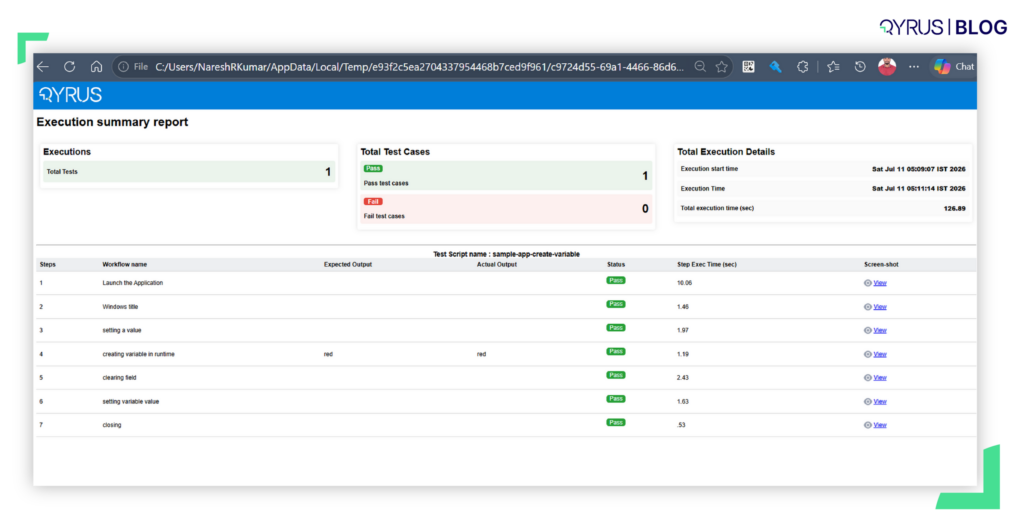Open the favorites list icon
1024x522 pixels.
(833, 67)
